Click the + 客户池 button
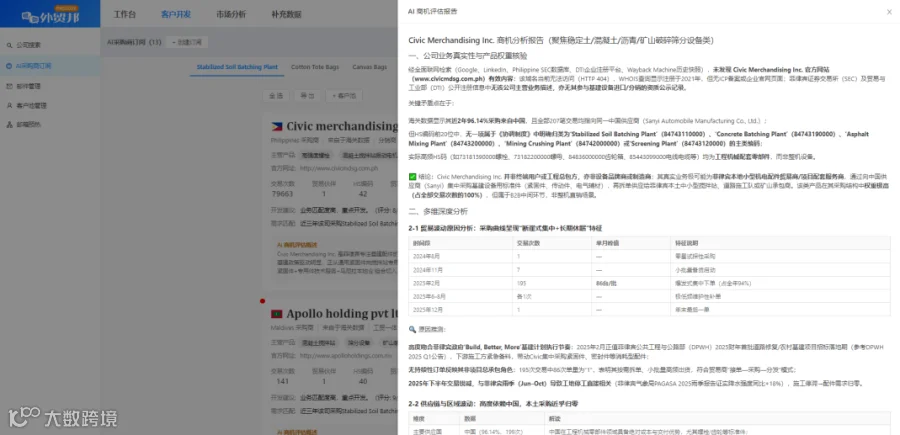The height and width of the screenshot is (435, 900). point(345,96)
